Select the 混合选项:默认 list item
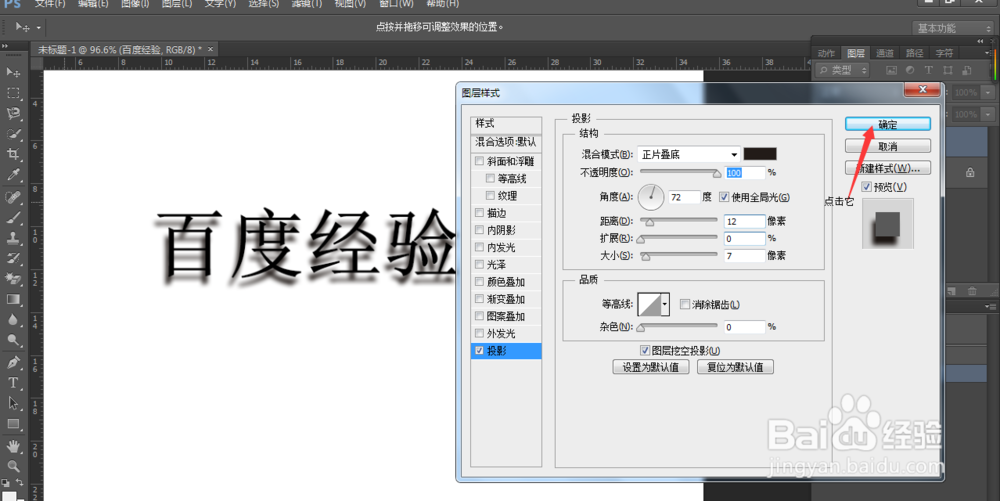Screen dimensions: 1000x501 tap(506, 142)
